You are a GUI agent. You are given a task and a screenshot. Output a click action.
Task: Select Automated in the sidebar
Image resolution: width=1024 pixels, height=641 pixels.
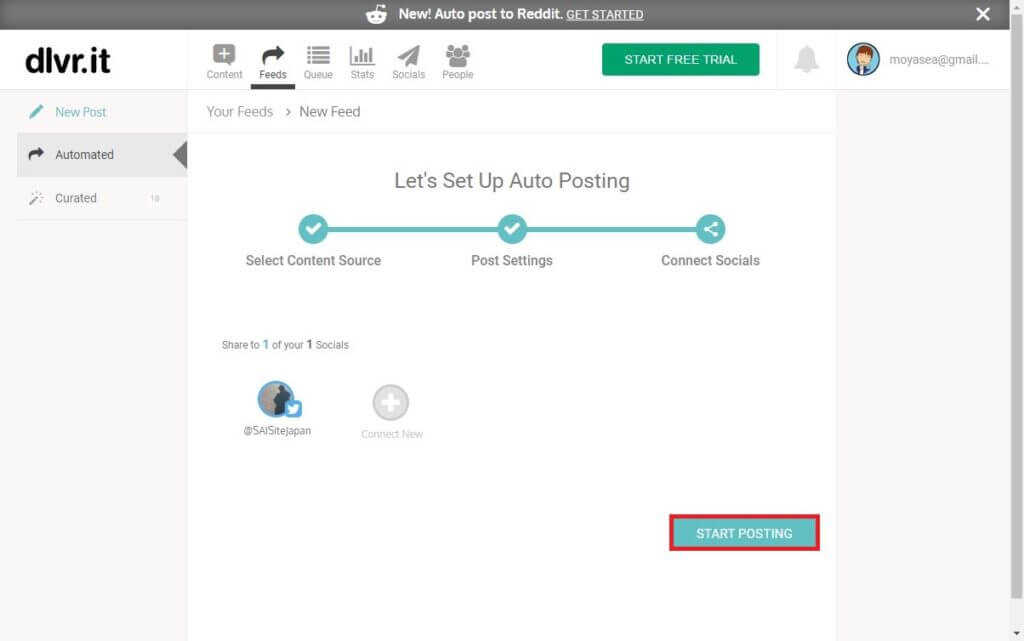84,155
